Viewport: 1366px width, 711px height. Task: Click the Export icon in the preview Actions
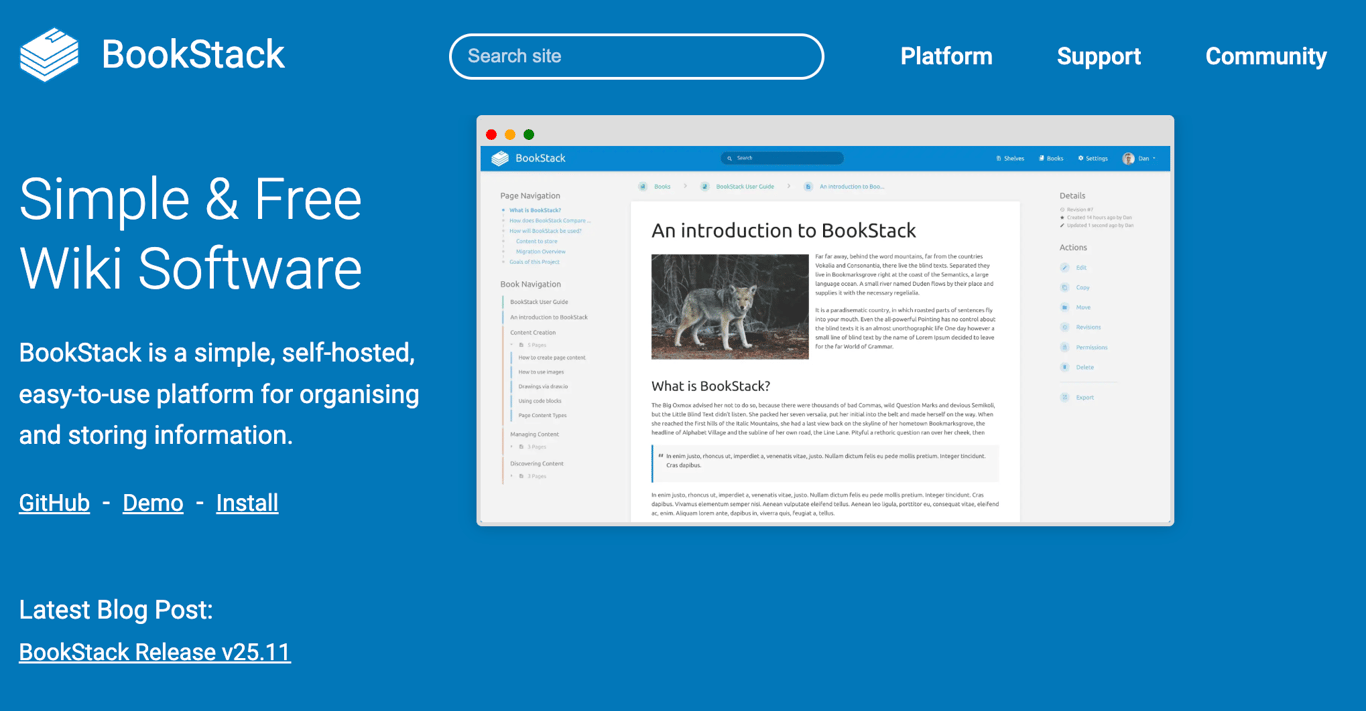1065,398
